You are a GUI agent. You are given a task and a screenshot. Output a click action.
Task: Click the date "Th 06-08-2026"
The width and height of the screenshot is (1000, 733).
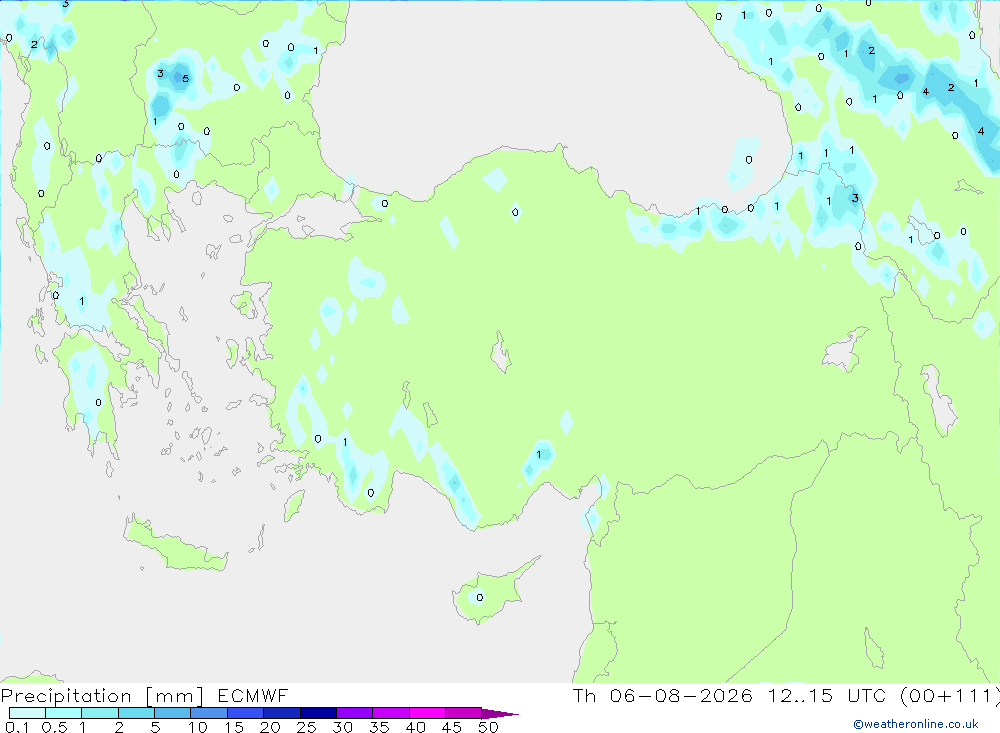(x=663, y=696)
